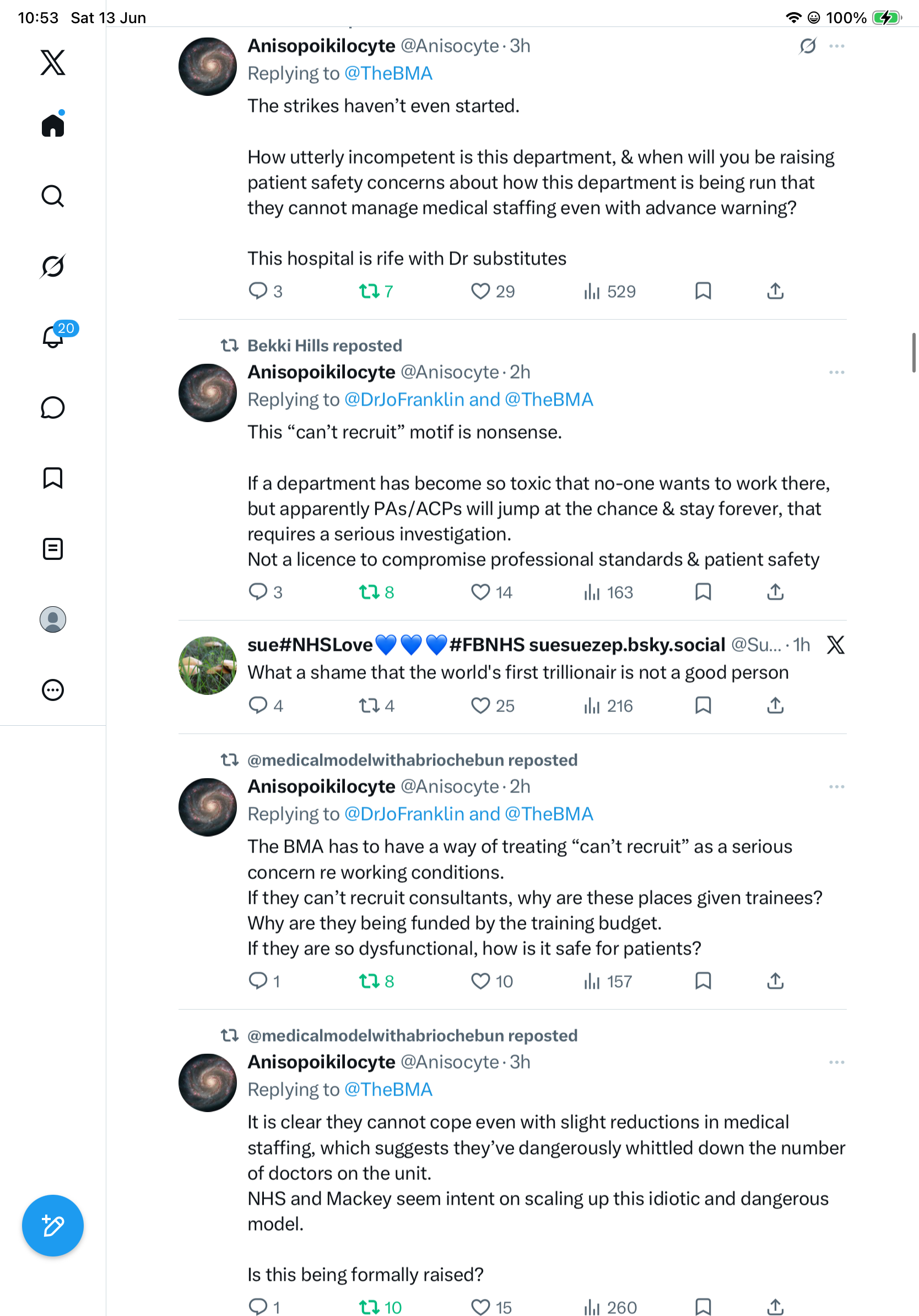The width and height of the screenshot is (919, 1316).
Task: Open more options on the Bekki Hills reposted post
Action: pyautogui.click(x=836, y=373)
